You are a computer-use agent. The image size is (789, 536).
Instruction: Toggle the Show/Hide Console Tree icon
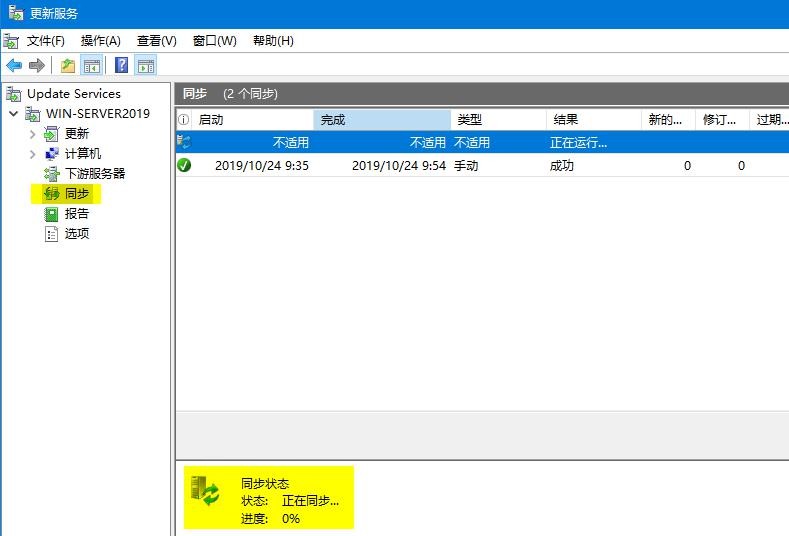click(x=92, y=66)
